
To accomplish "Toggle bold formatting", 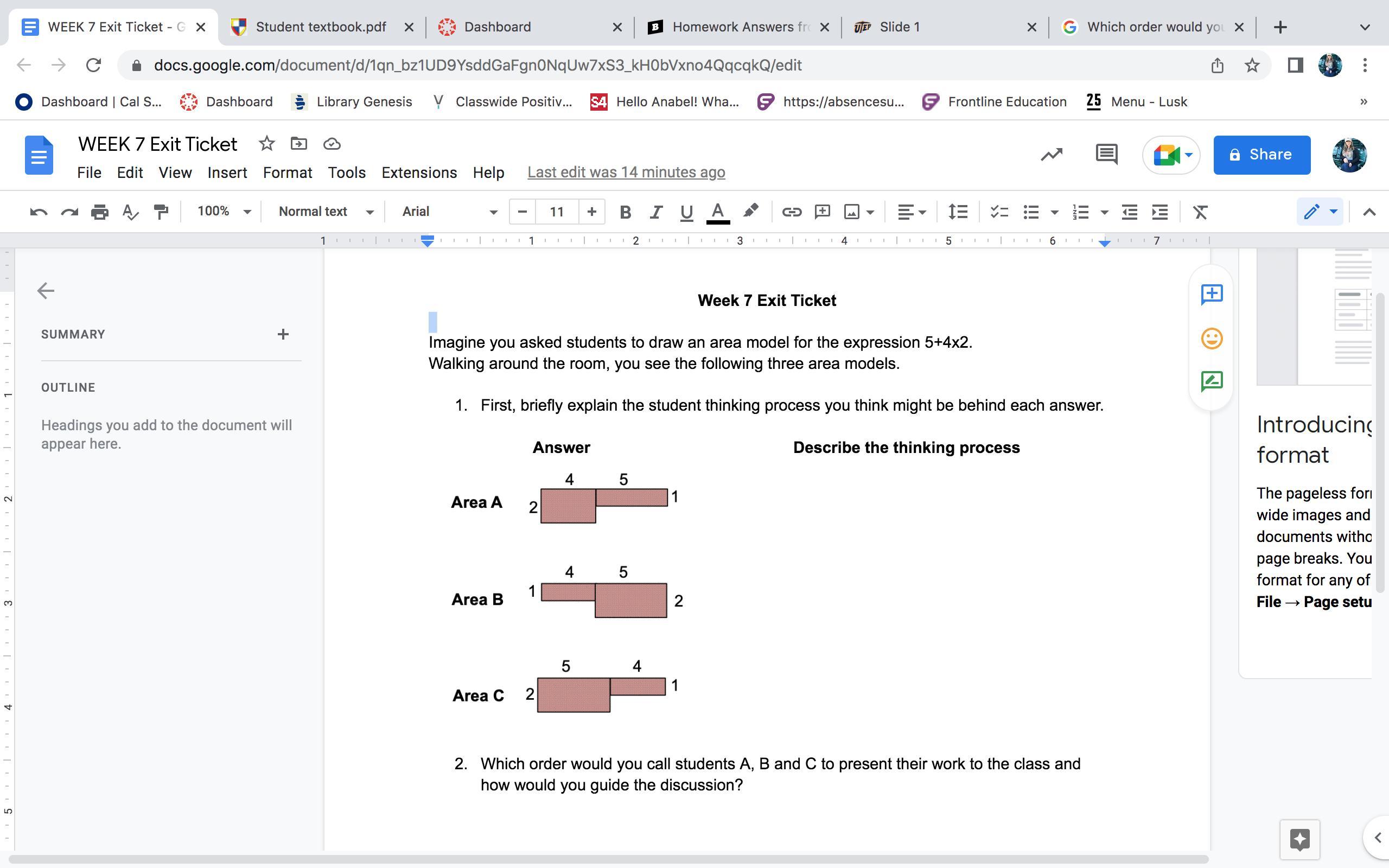I will tap(625, 212).
